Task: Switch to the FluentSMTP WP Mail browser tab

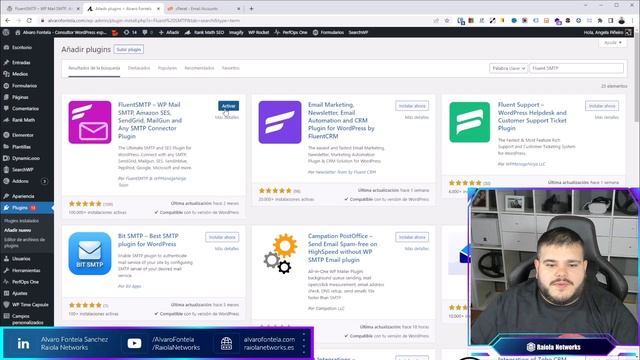Action: (x=42, y=9)
